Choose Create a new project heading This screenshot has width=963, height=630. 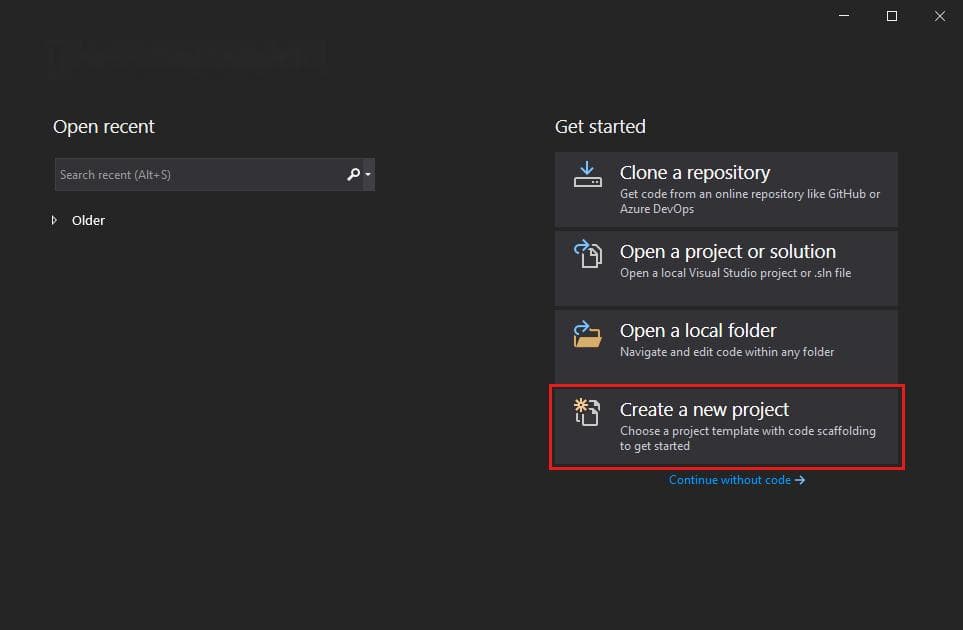point(704,410)
